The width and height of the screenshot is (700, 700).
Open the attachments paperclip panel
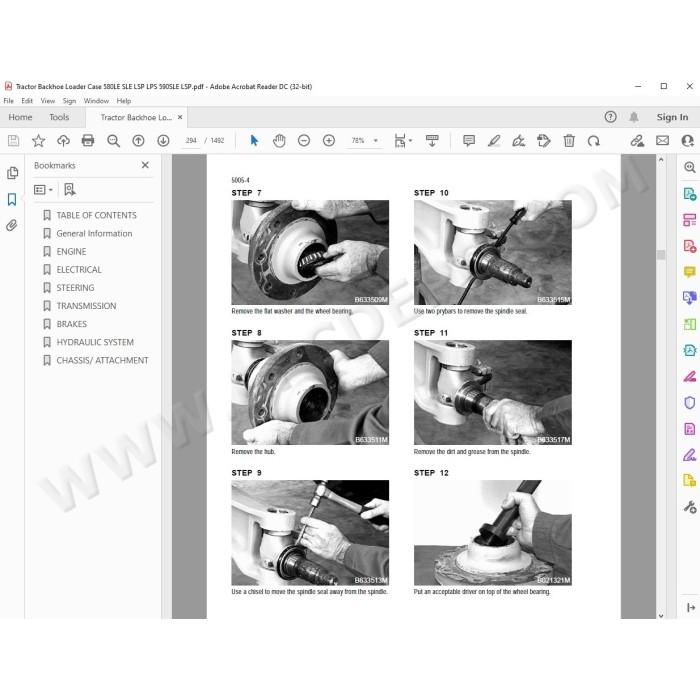pos(12,225)
